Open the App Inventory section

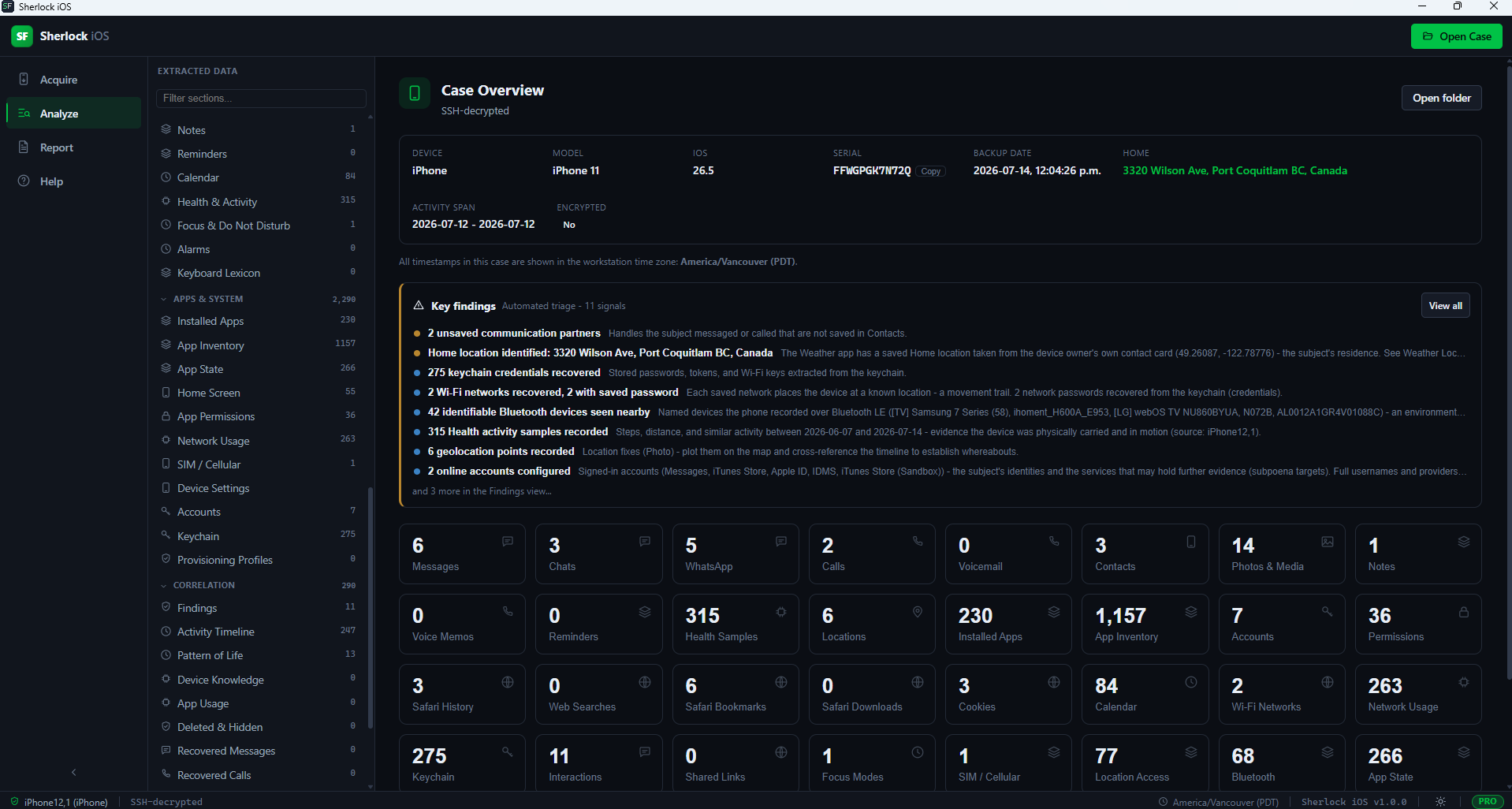click(x=259, y=345)
